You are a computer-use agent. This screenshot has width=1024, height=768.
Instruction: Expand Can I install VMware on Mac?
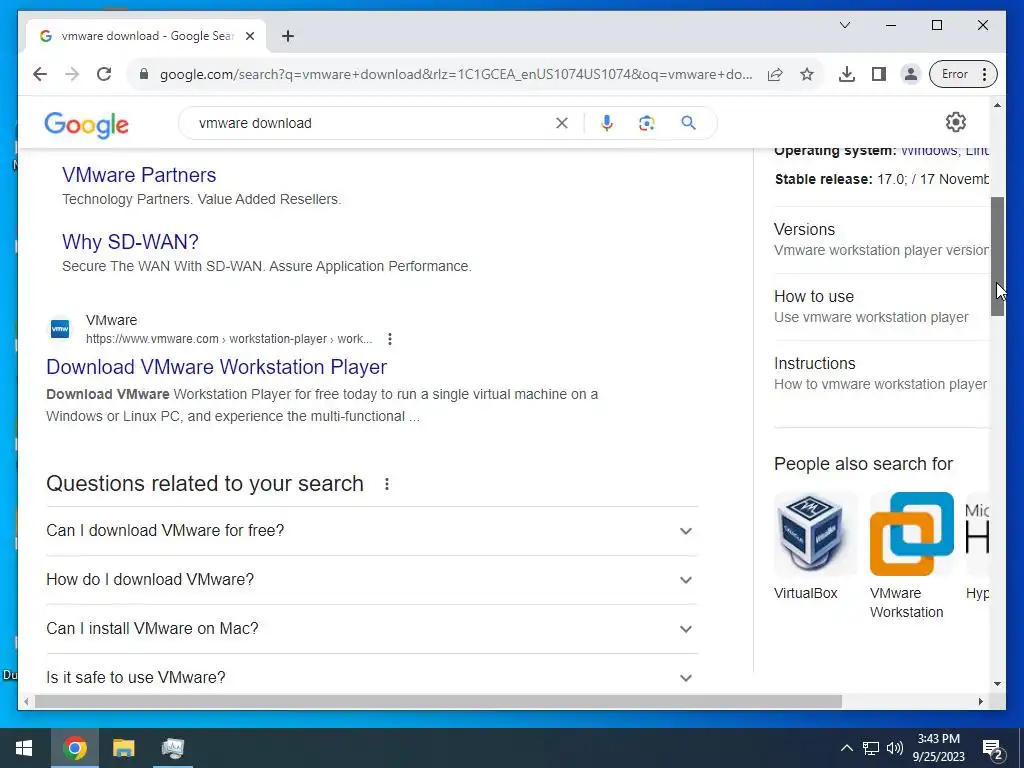372,629
